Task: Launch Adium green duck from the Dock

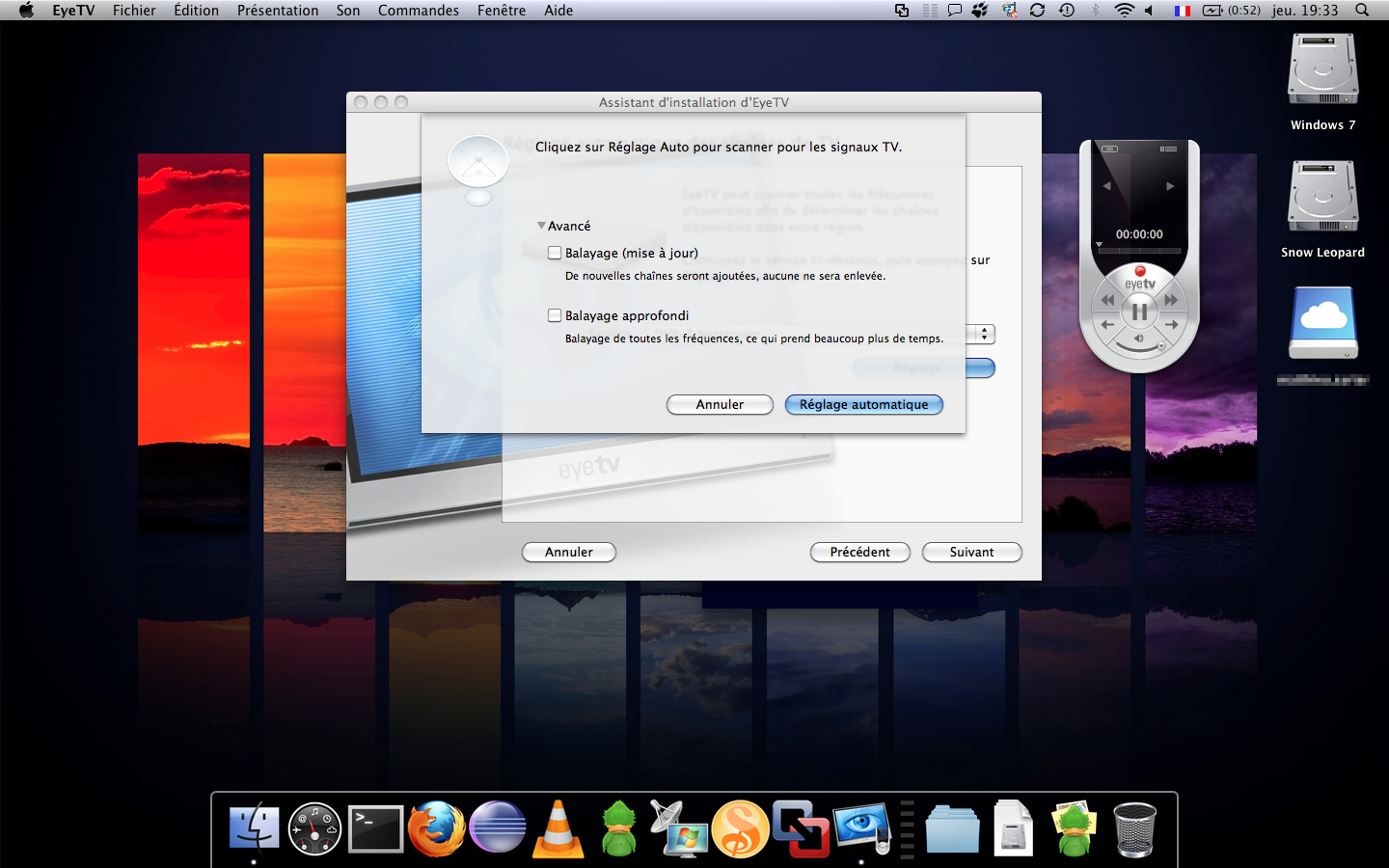Action: point(619,828)
